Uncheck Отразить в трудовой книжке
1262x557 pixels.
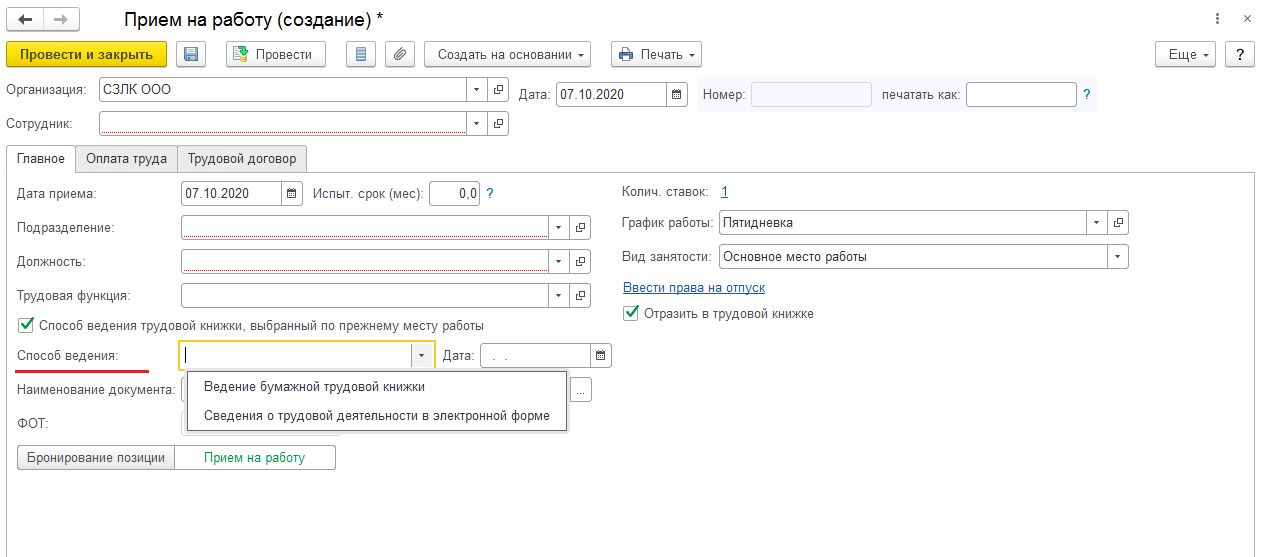click(x=631, y=314)
